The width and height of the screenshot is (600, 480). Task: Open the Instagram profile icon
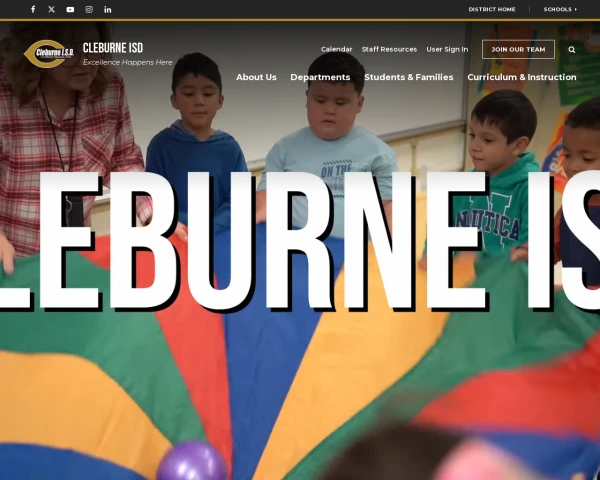point(89,10)
